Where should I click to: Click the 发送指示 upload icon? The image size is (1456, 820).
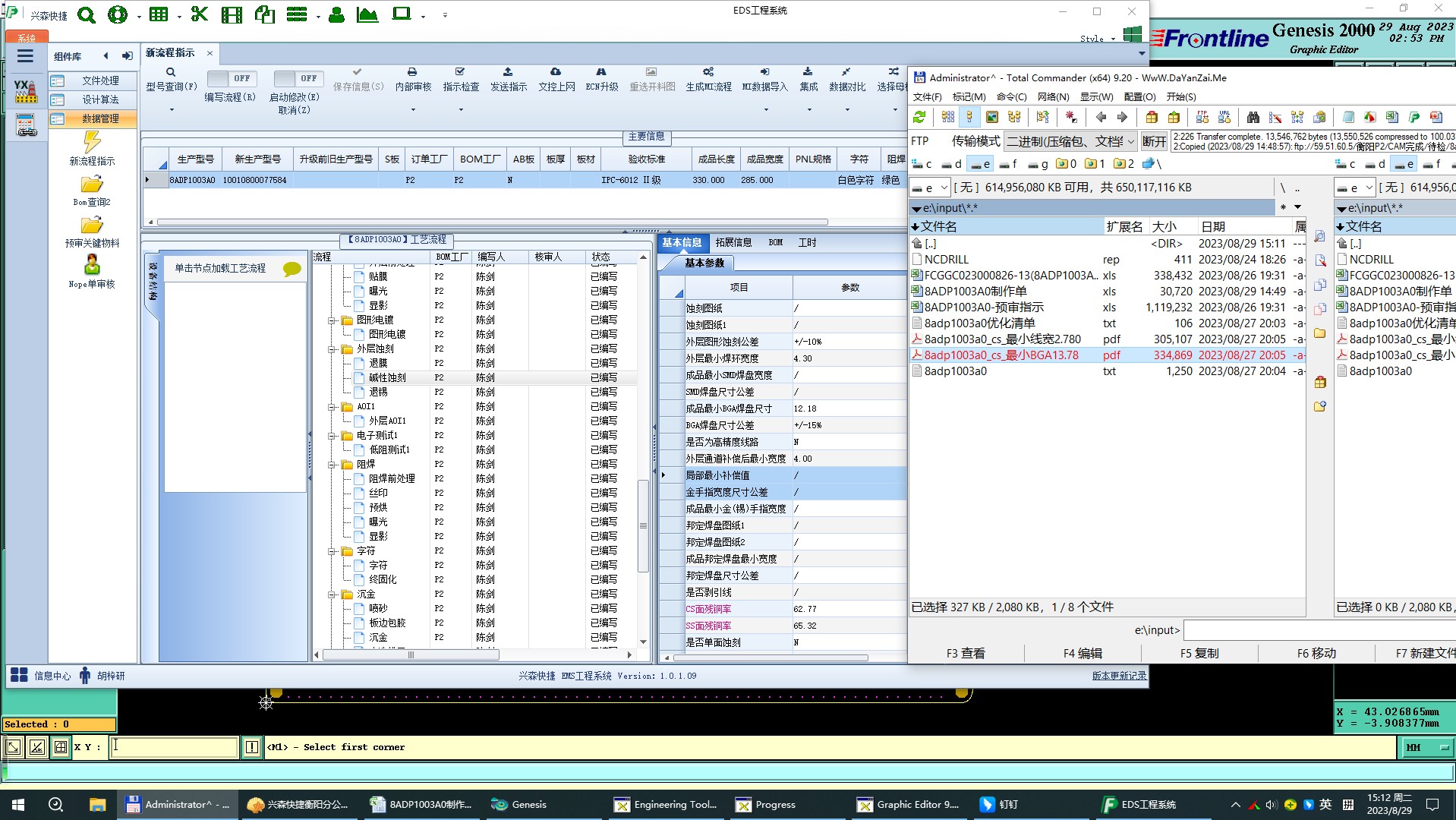tap(508, 71)
